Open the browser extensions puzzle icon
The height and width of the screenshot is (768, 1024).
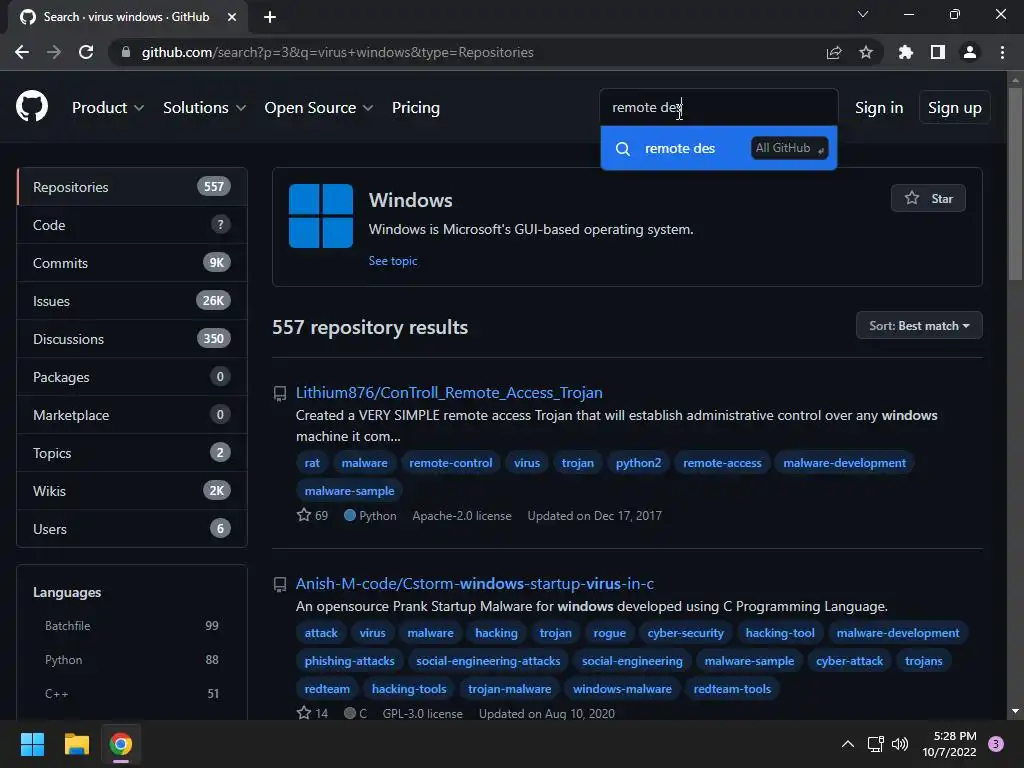[905, 52]
